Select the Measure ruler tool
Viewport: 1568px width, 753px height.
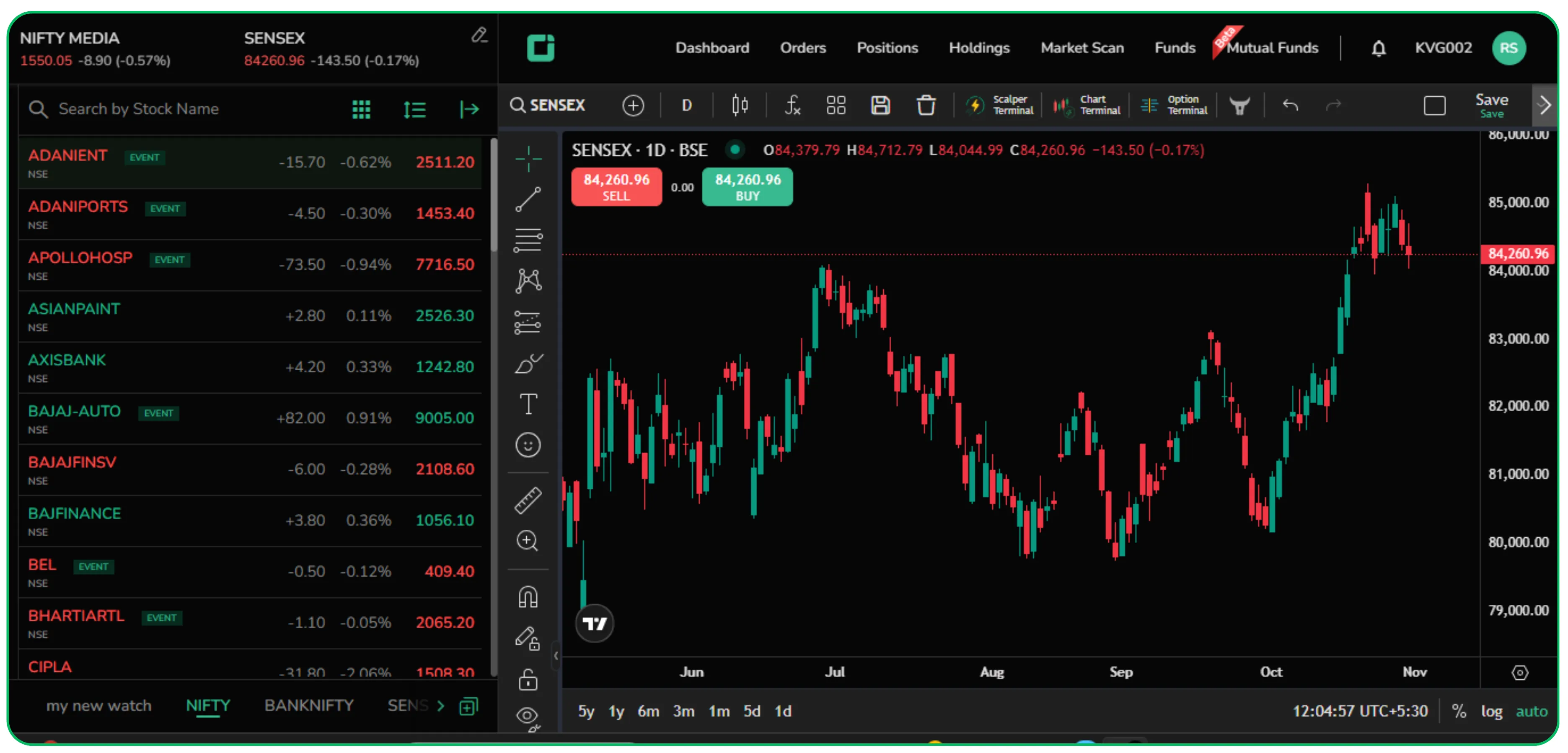(x=528, y=500)
